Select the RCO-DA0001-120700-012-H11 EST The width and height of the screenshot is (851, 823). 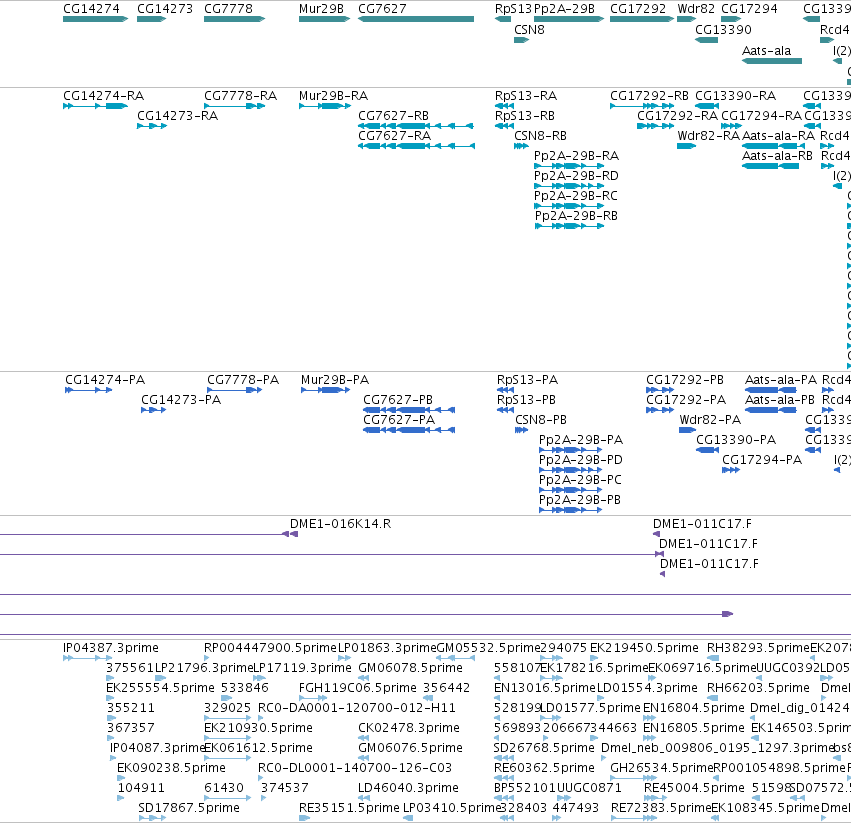(261, 718)
